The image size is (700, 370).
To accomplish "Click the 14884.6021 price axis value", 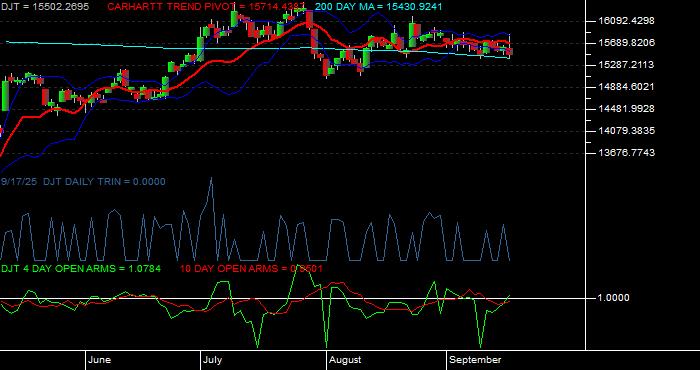I will point(626,87).
